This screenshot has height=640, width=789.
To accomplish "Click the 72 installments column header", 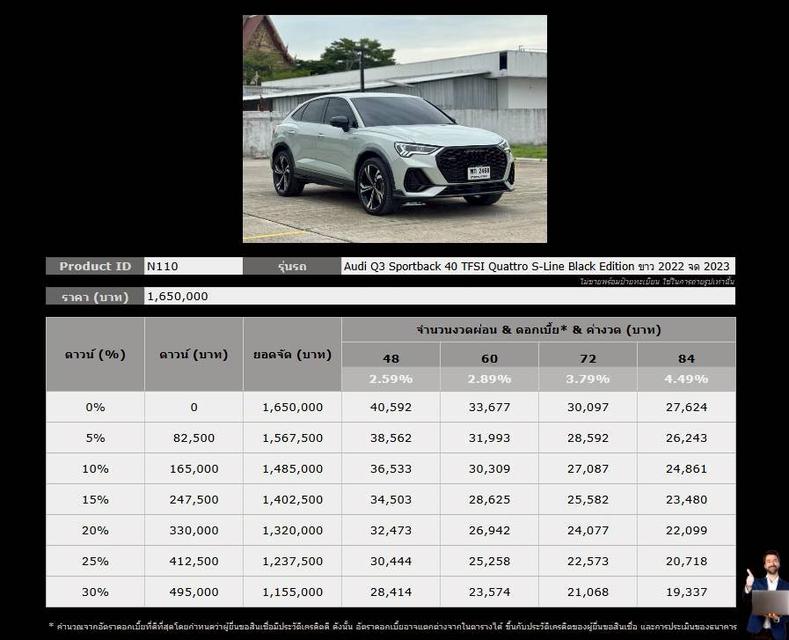I will [588, 358].
